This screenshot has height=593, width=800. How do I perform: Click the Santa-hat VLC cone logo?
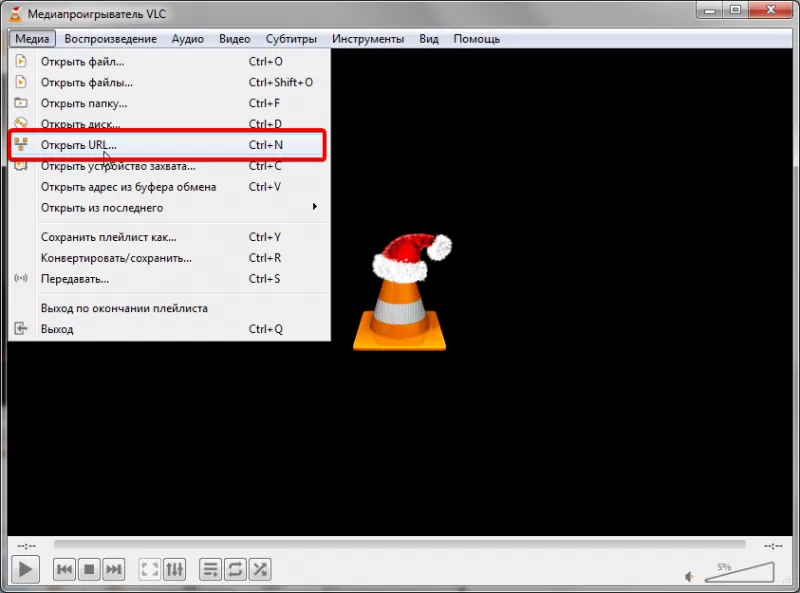(403, 292)
